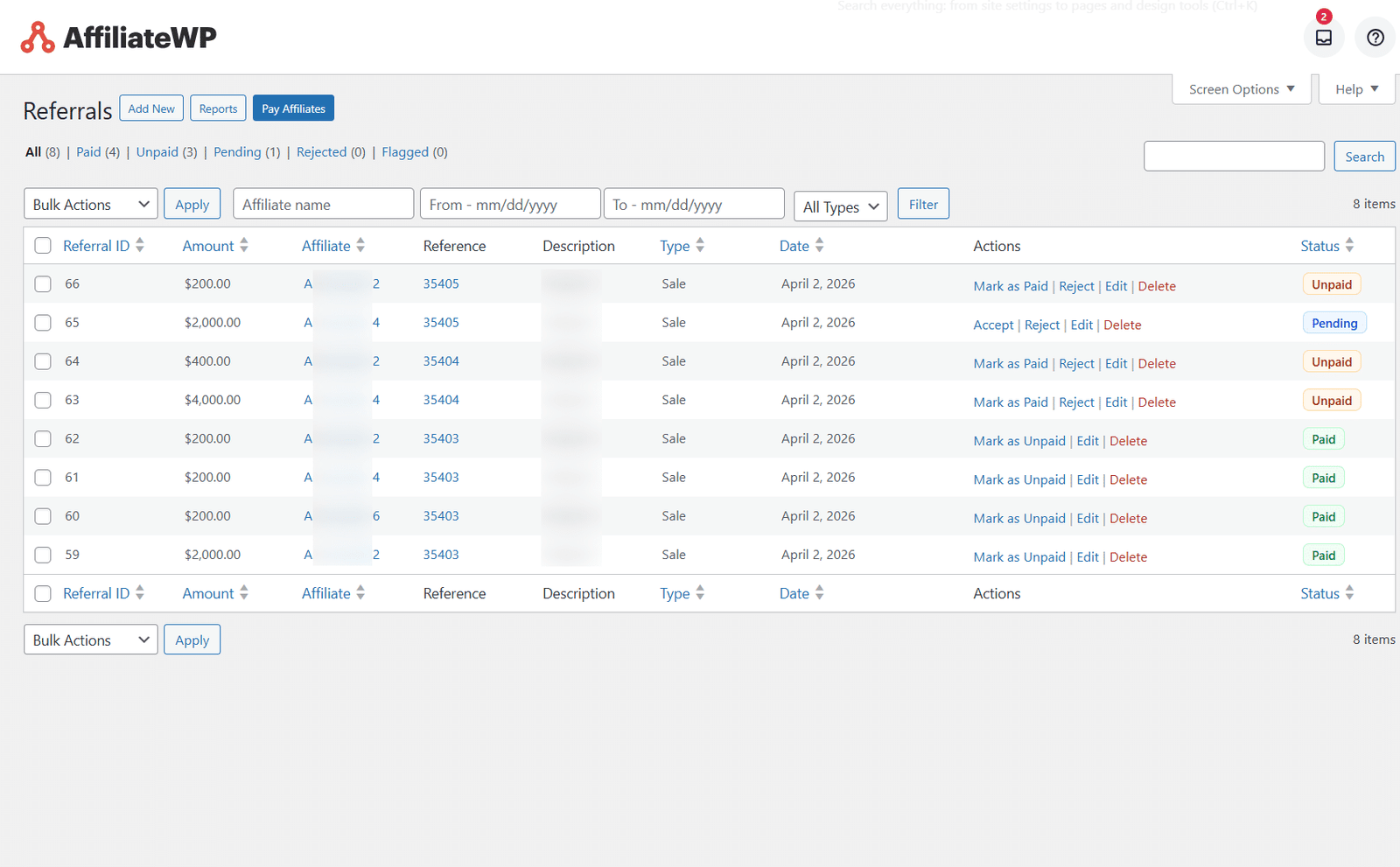Open the help question mark icon
Screen dimensions: 1400x867
click(1375, 38)
